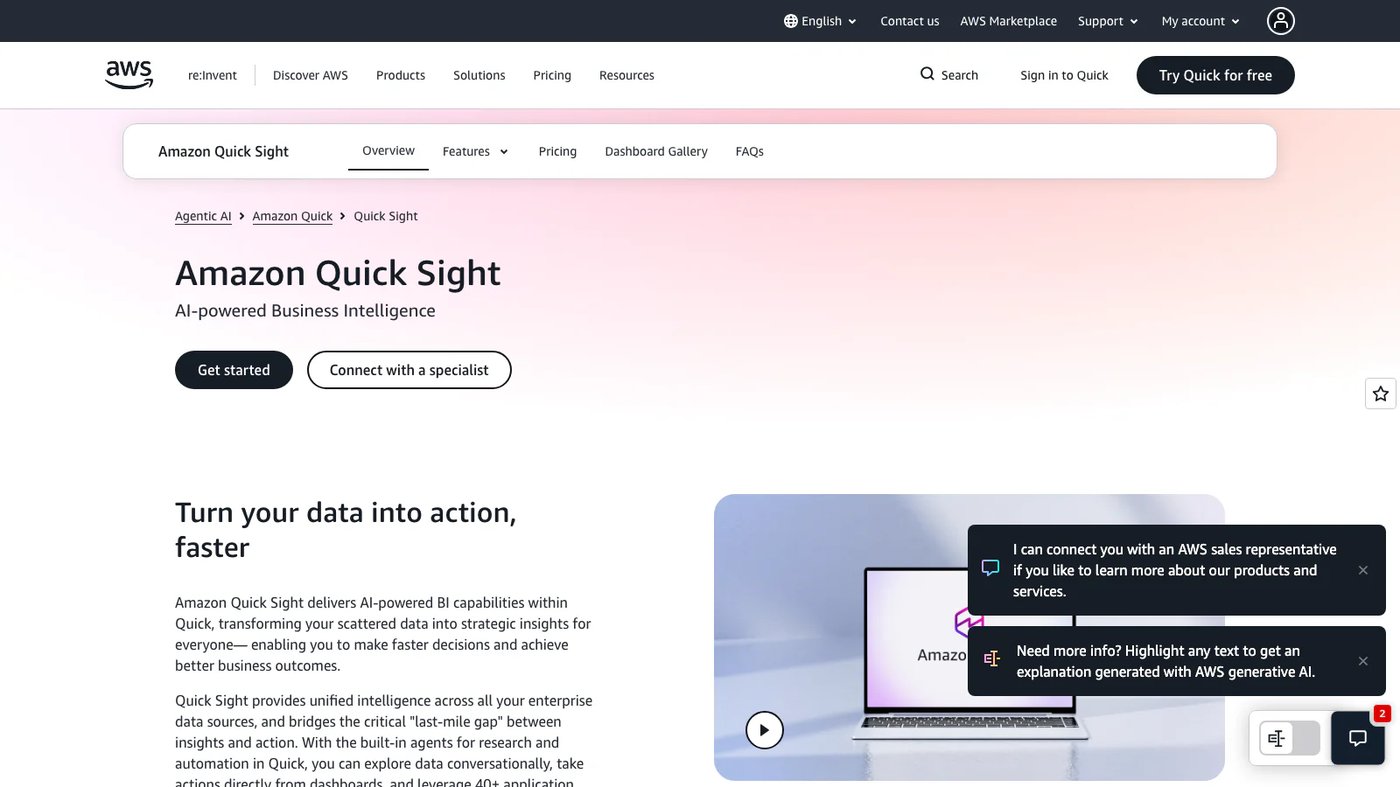Open the Products menu
The image size is (1400, 787).
click(x=400, y=75)
